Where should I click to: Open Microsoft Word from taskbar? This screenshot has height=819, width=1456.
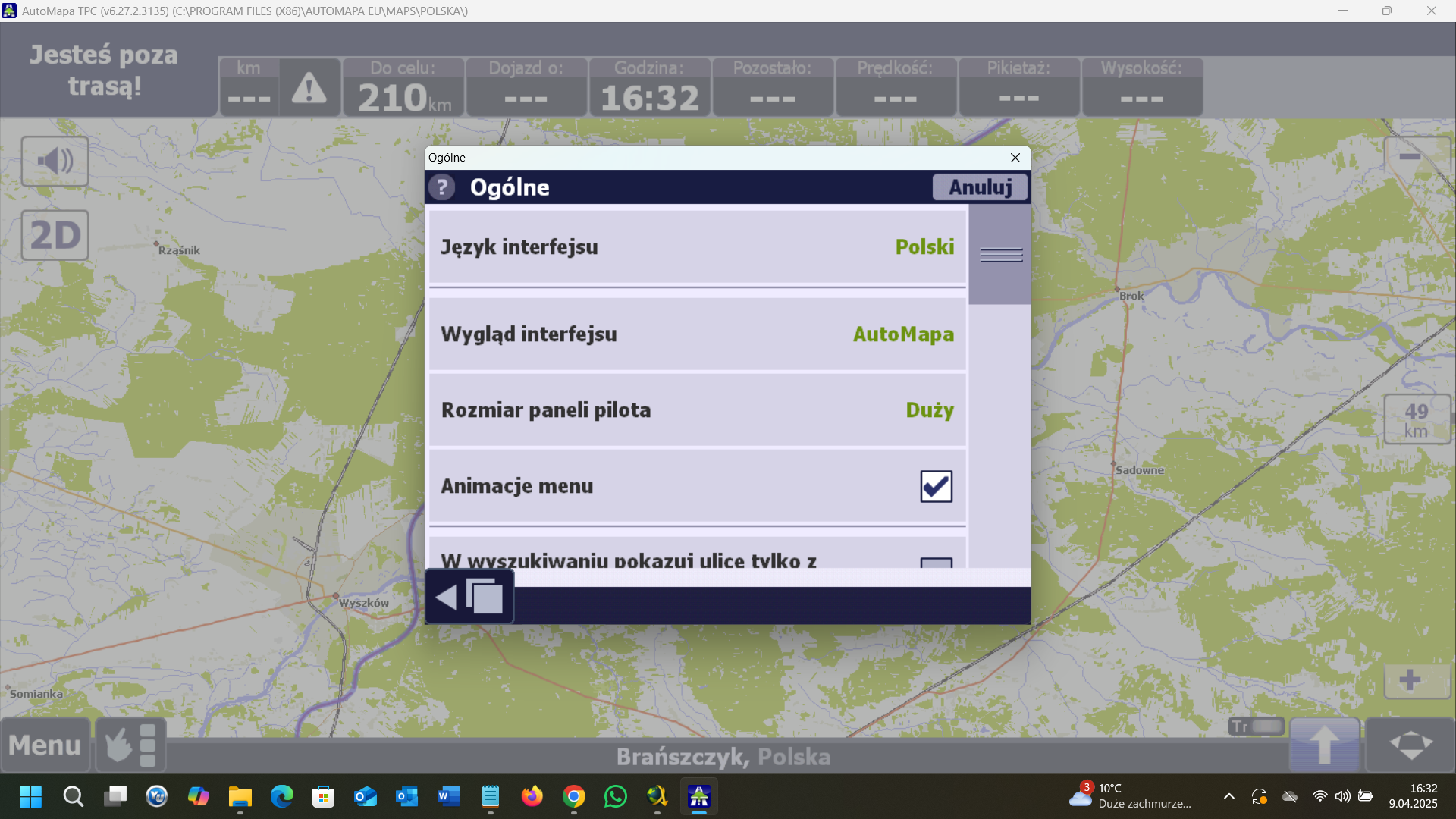coord(449,796)
